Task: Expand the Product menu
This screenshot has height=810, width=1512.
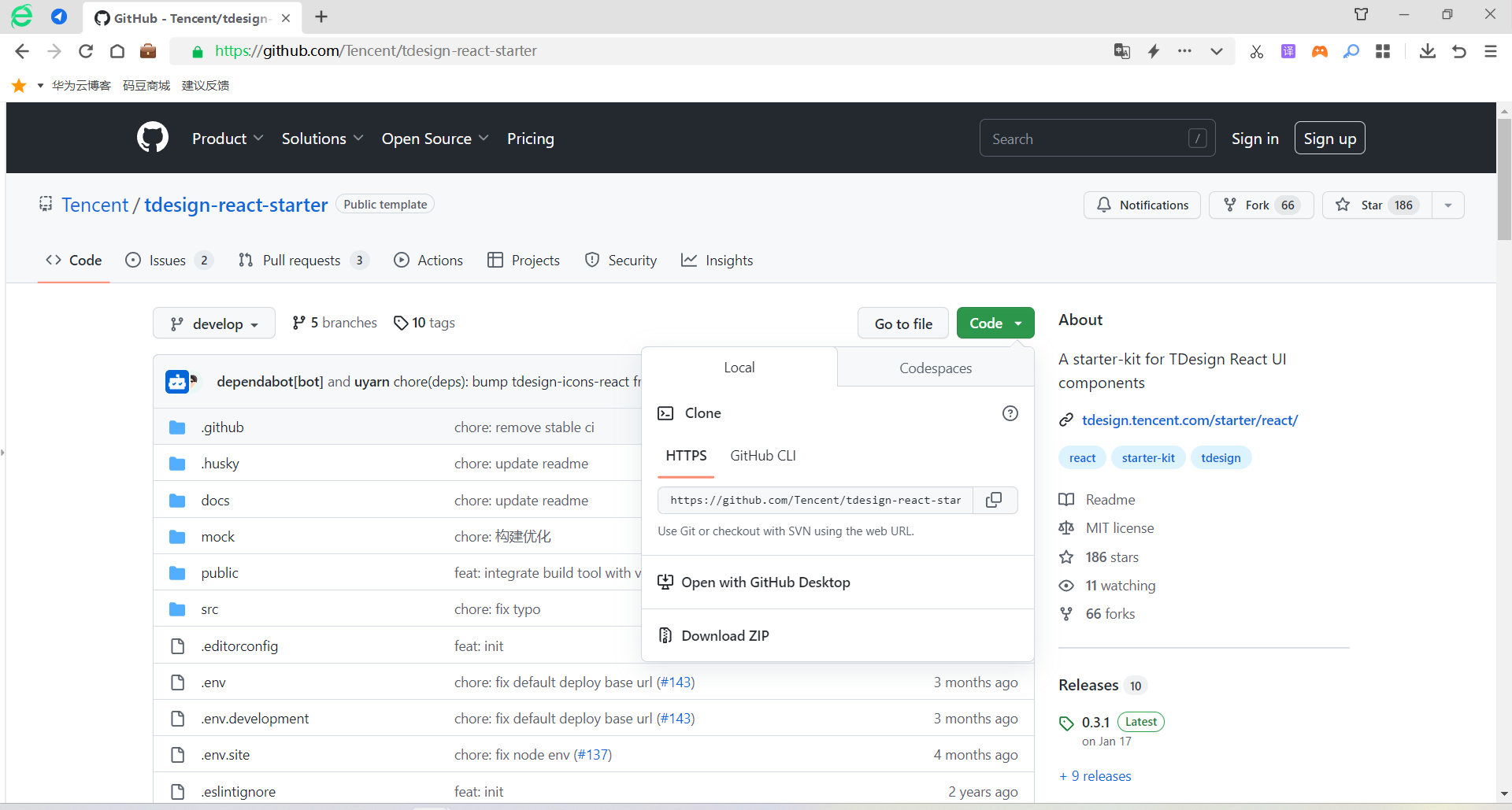Action: [228, 139]
